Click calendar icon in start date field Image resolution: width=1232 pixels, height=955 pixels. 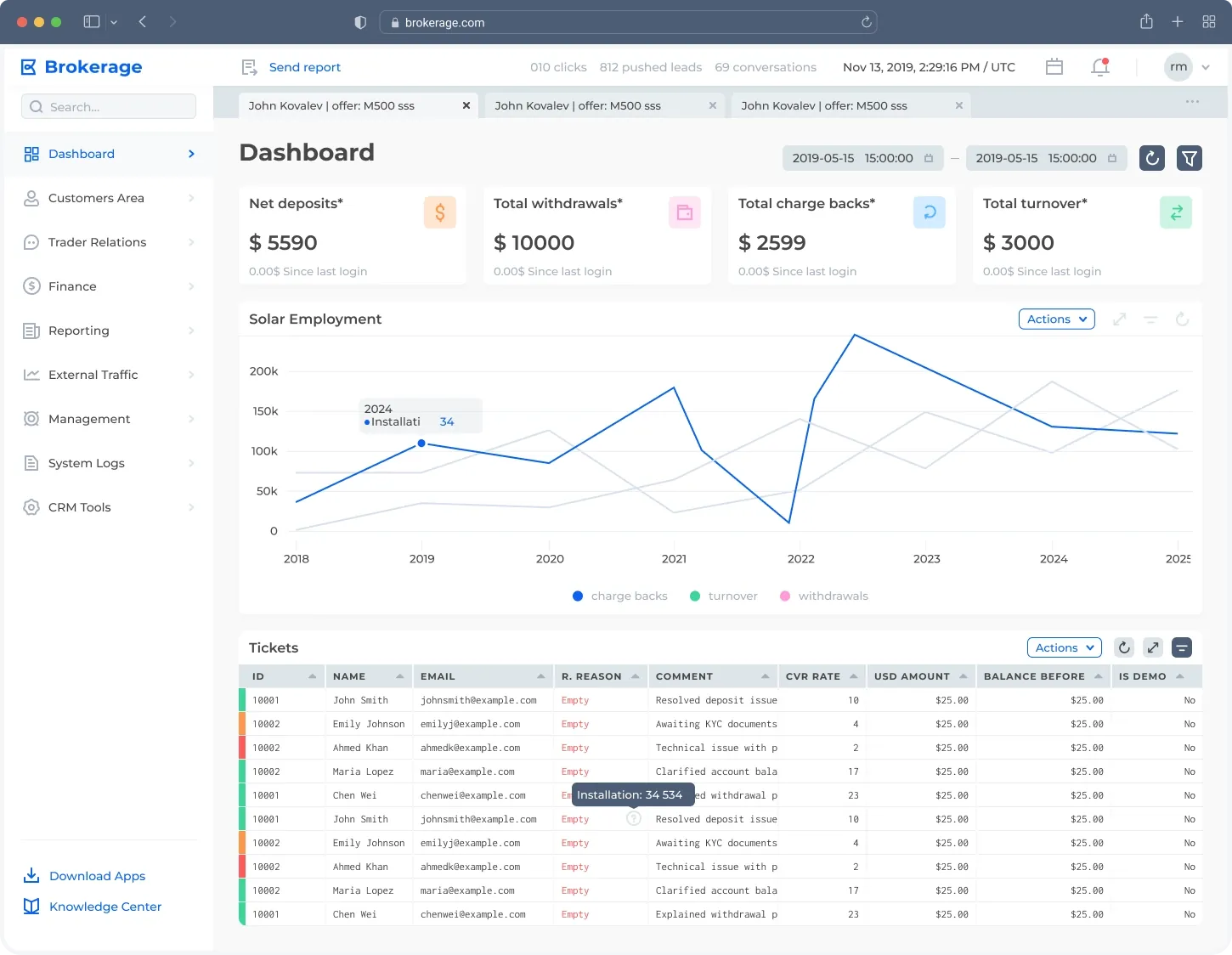coord(929,158)
